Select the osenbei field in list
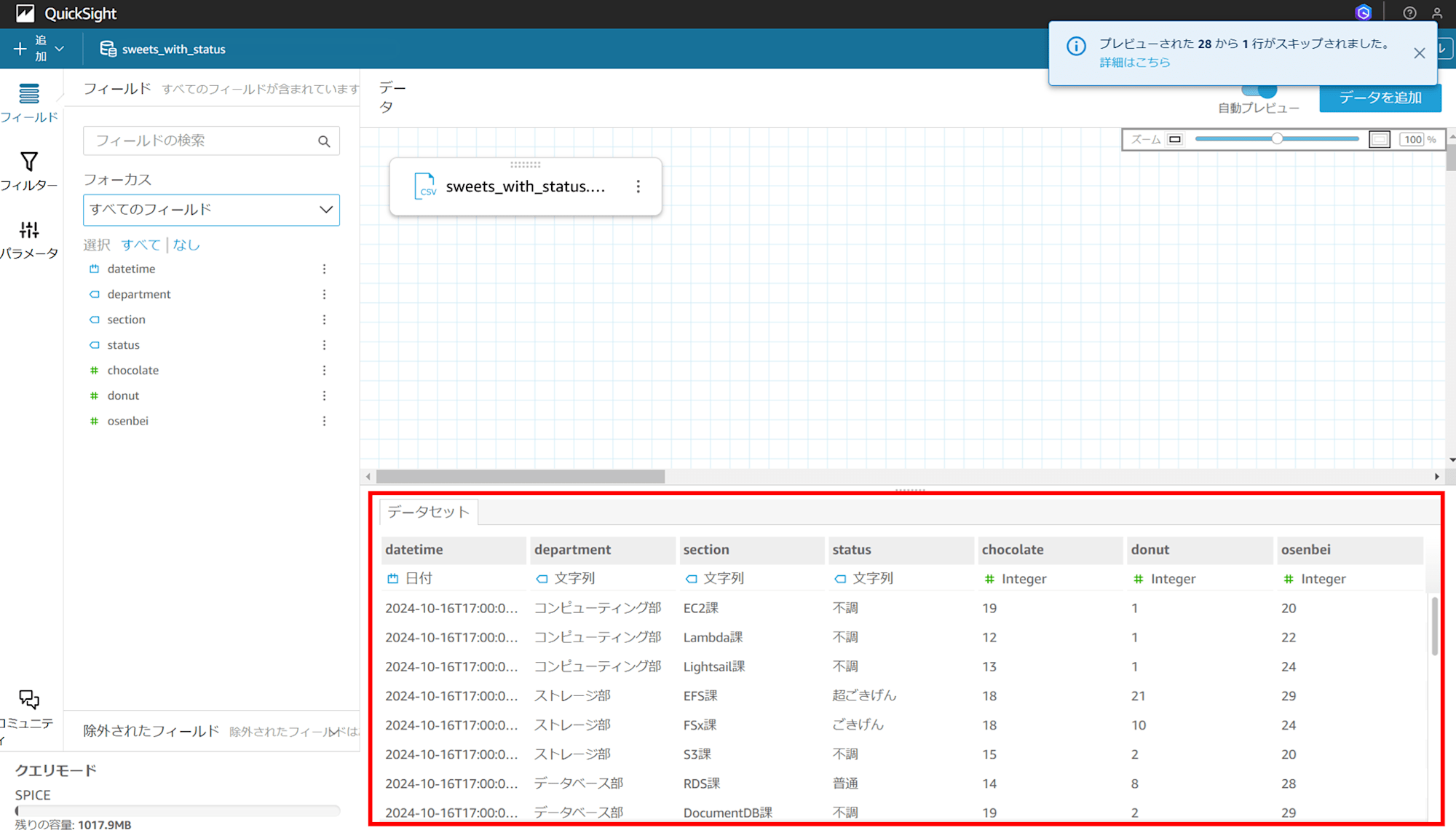The width and height of the screenshot is (1456, 833). [127, 421]
